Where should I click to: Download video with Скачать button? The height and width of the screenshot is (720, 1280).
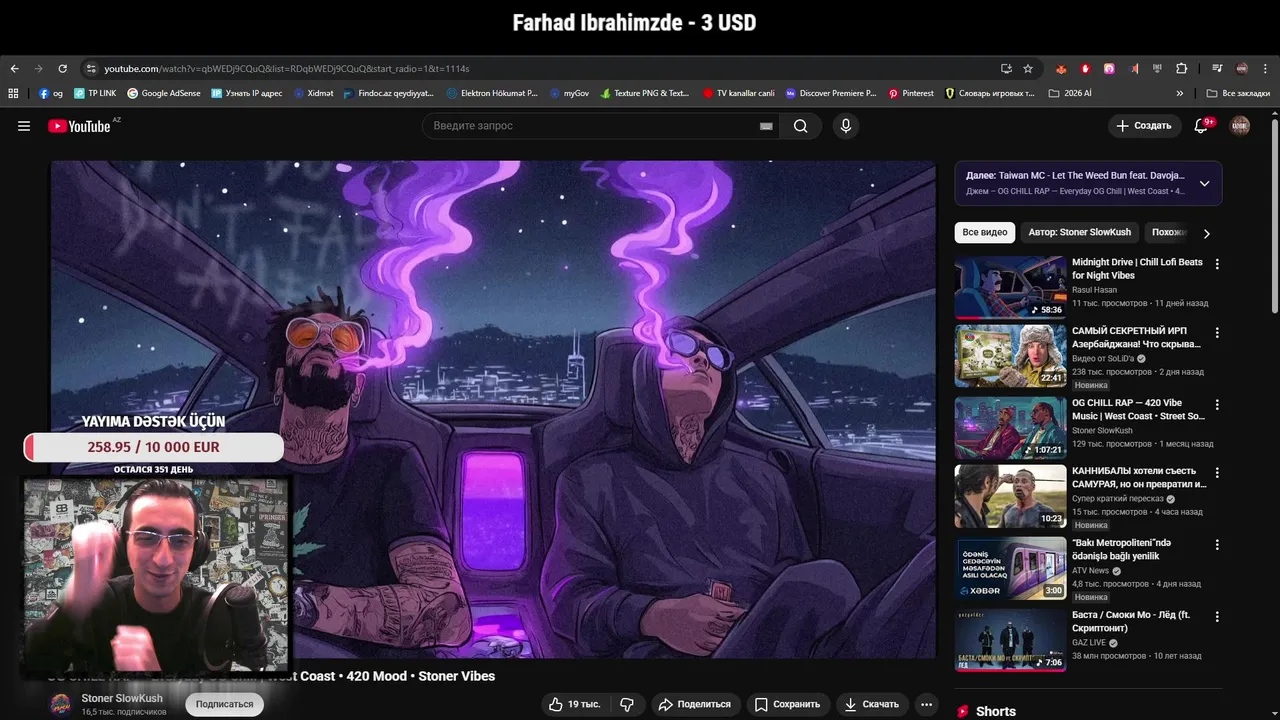tap(871, 704)
